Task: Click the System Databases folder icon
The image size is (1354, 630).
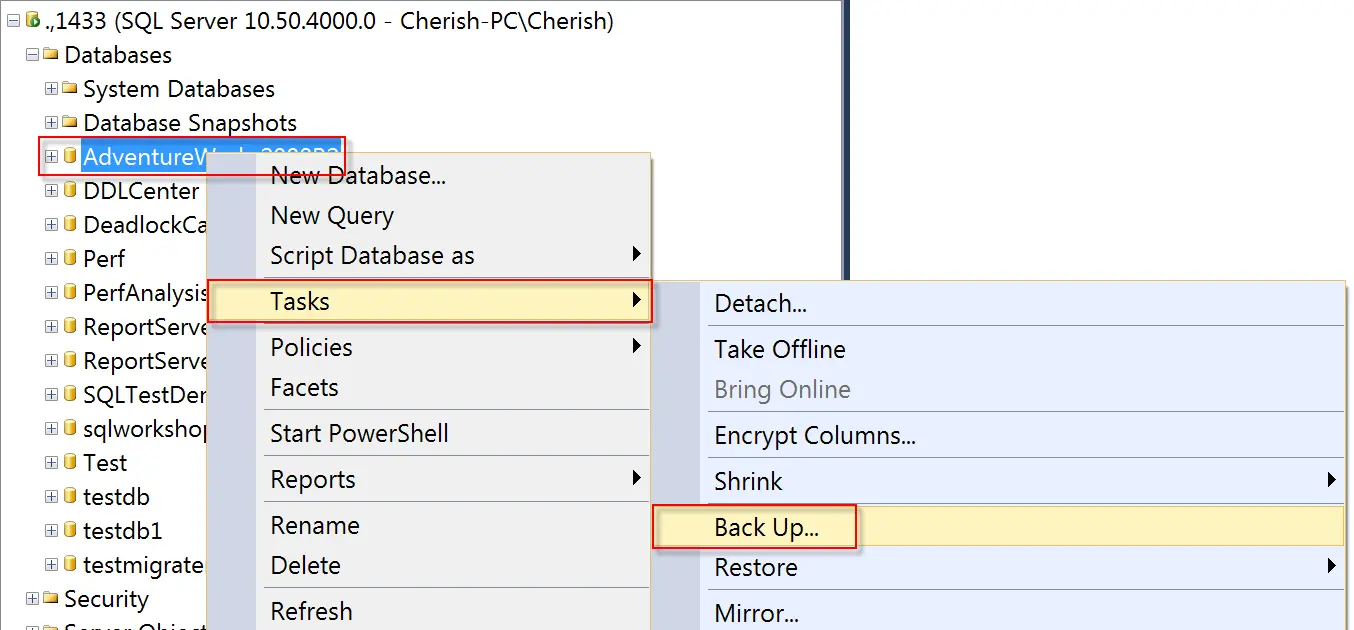Action: 70,88
